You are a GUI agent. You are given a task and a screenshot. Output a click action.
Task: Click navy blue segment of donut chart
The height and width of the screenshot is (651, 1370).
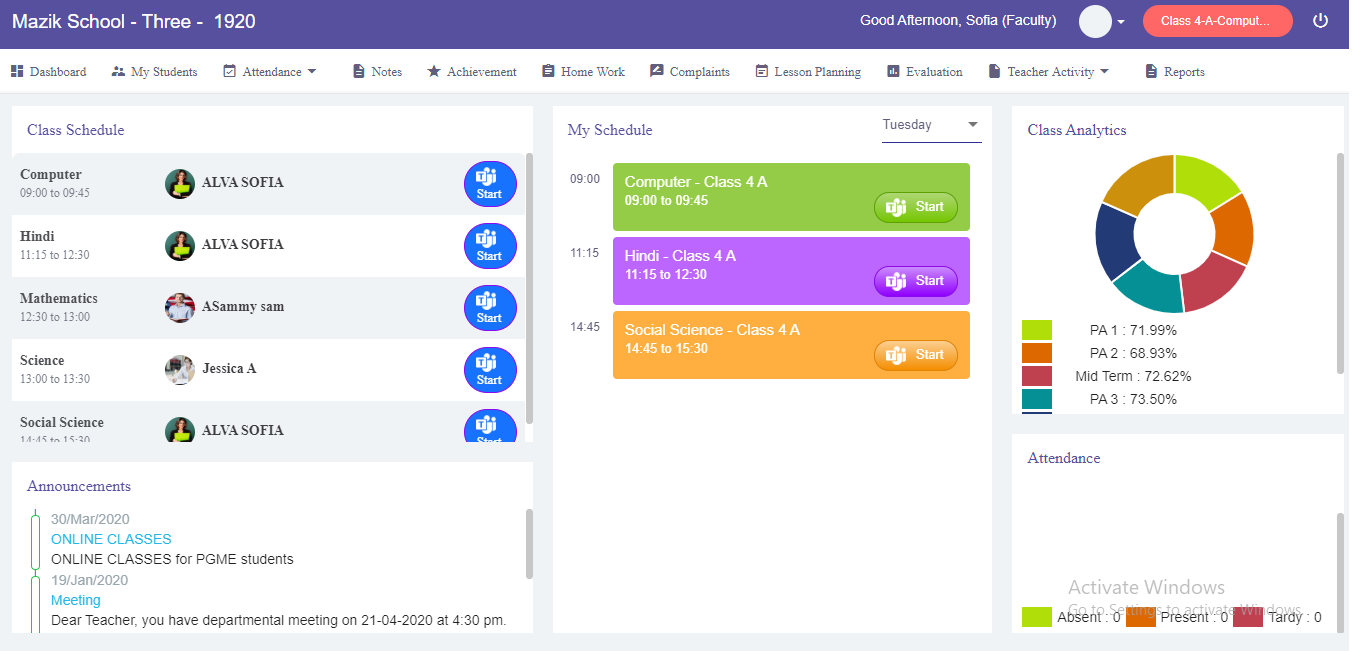click(1115, 243)
